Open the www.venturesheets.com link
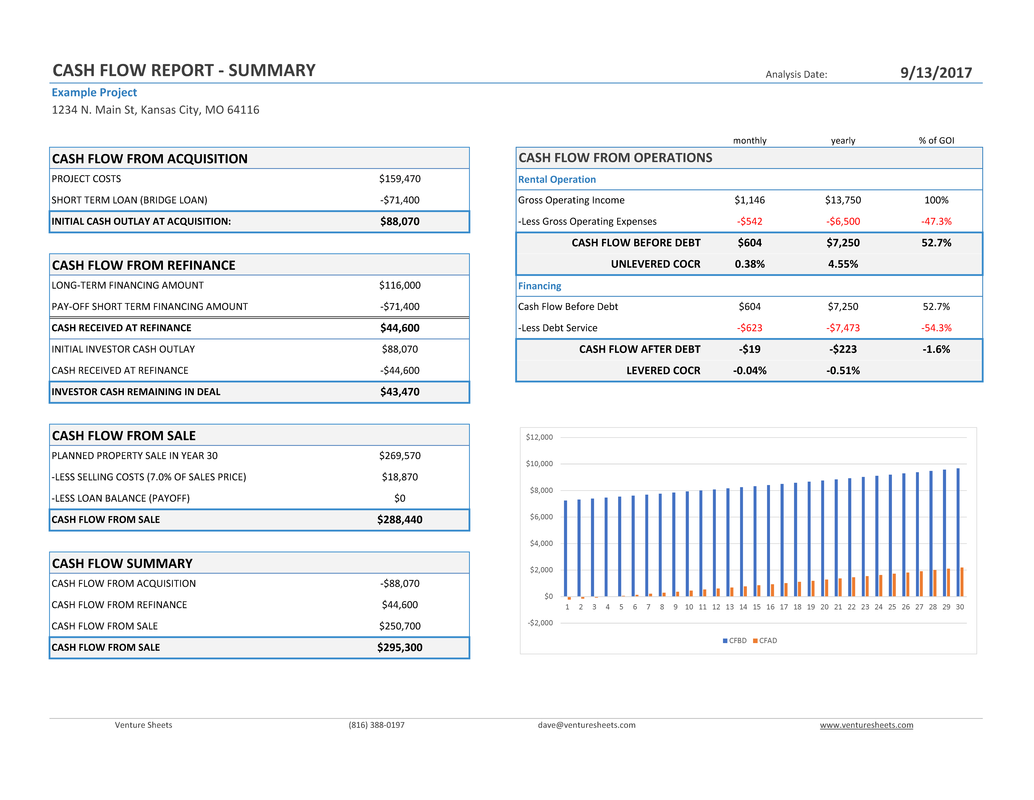 point(866,725)
